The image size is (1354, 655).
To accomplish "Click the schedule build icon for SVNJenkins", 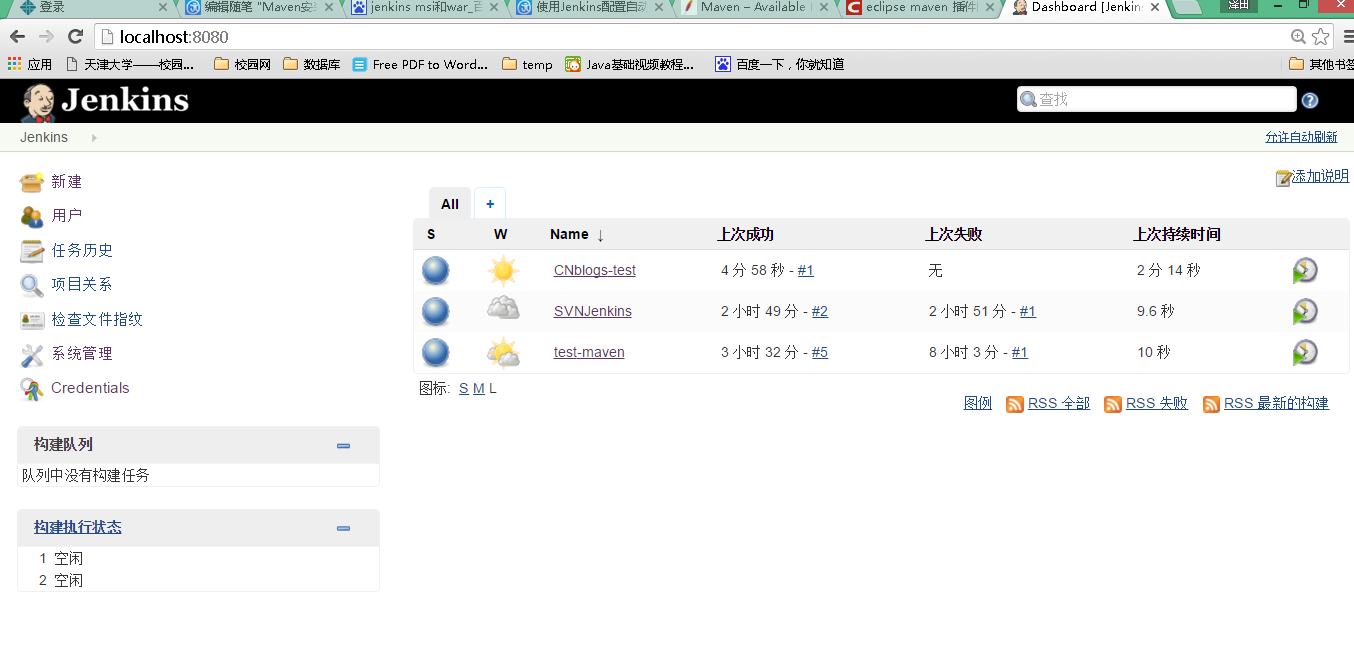I will point(1305,312).
